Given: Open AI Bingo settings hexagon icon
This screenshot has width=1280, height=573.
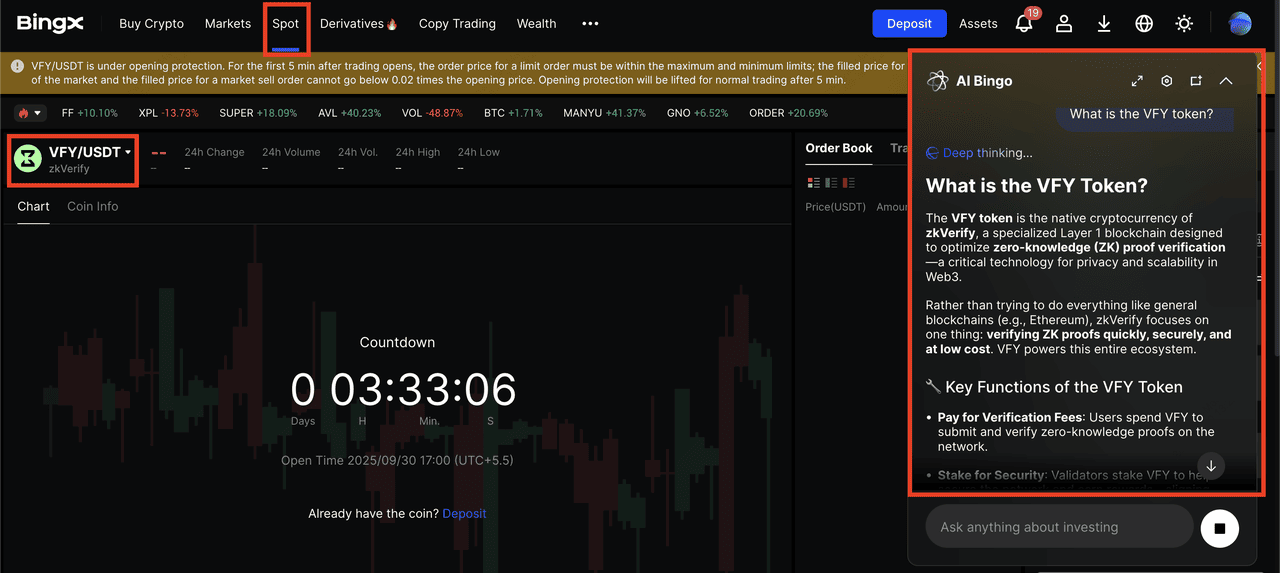Looking at the screenshot, I should [x=1166, y=81].
